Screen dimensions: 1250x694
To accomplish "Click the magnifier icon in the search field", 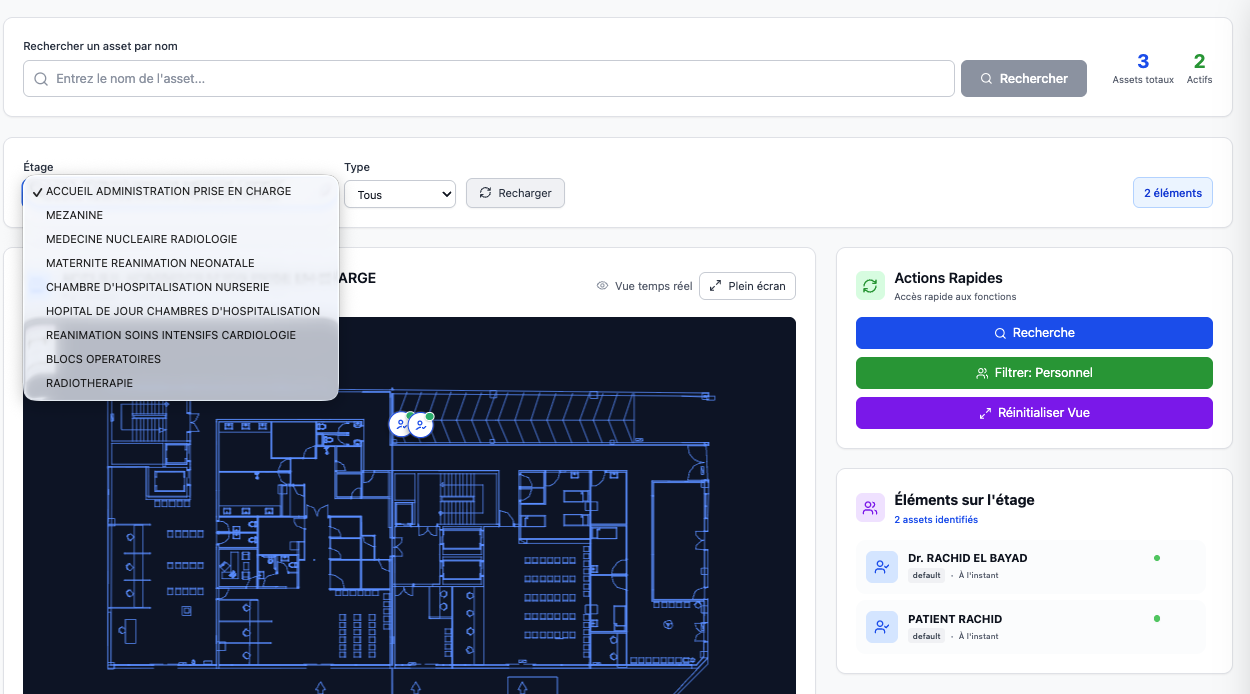I will (x=41, y=79).
